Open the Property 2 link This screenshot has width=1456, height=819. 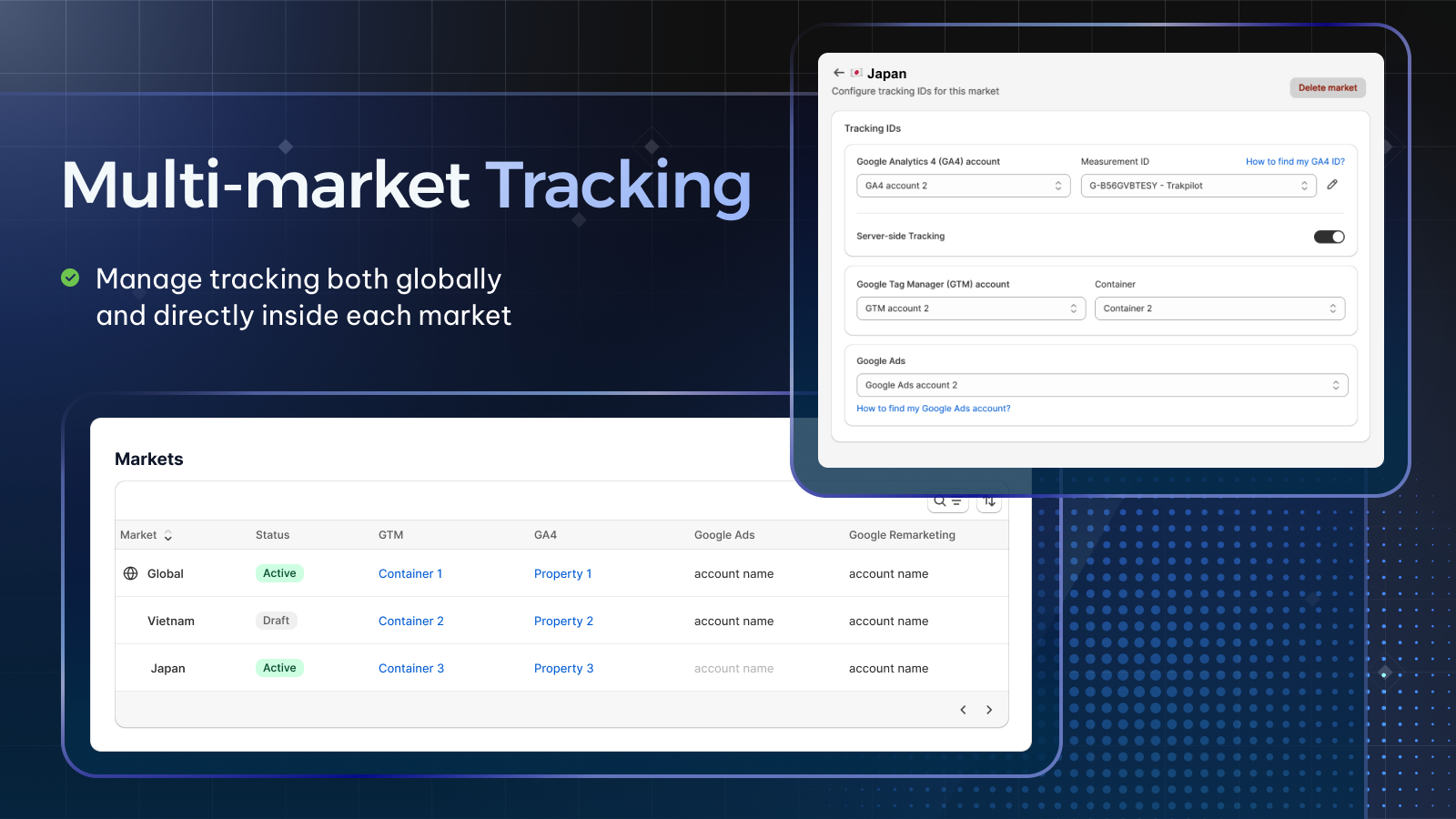(x=563, y=622)
